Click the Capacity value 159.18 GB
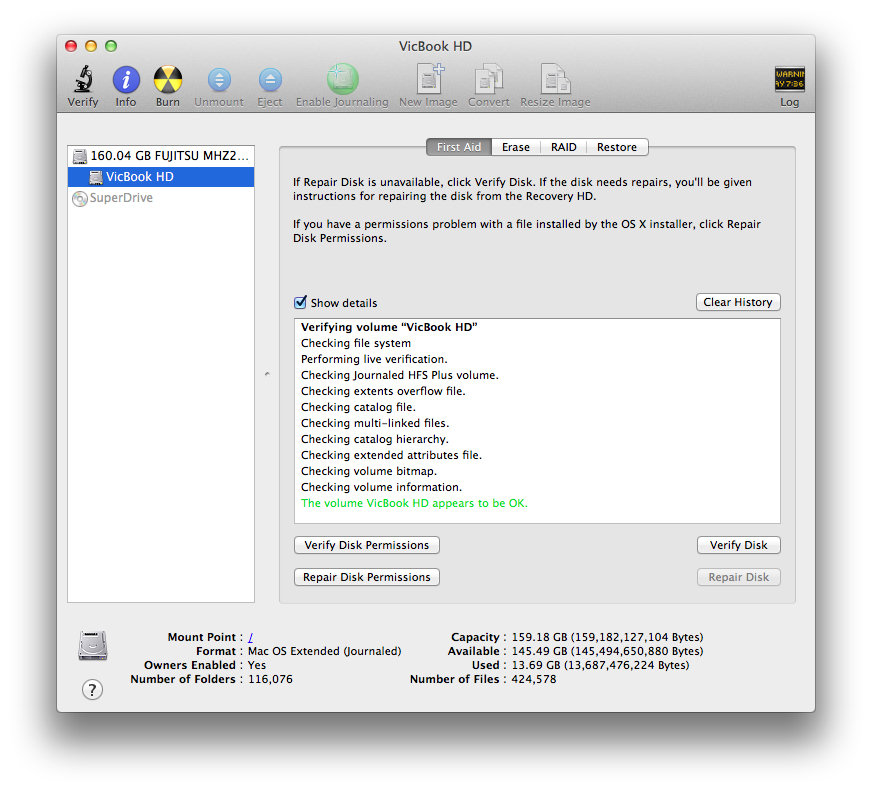This screenshot has width=872, height=791. coord(607,637)
